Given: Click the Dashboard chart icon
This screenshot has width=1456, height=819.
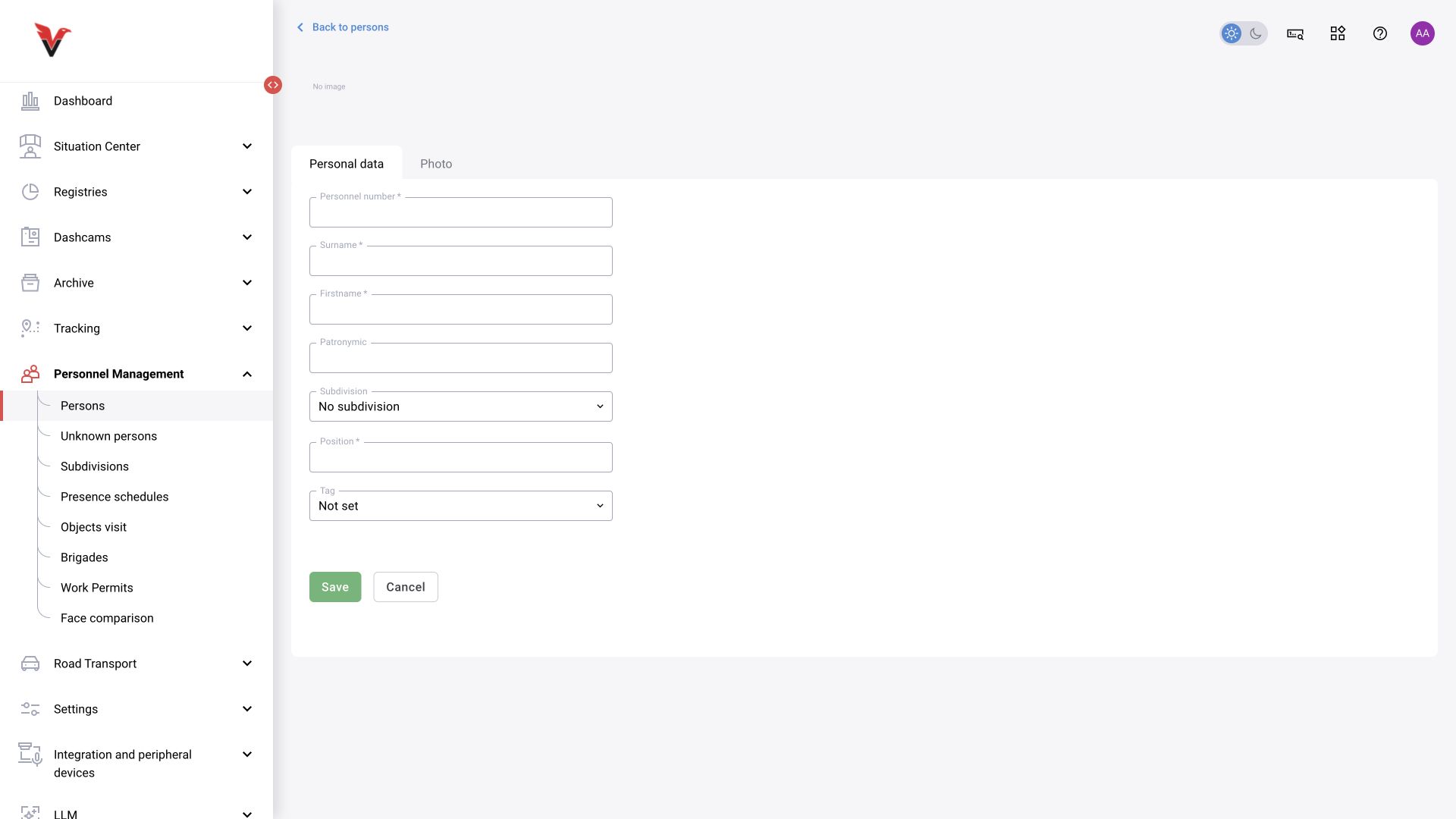Looking at the screenshot, I should [30, 101].
